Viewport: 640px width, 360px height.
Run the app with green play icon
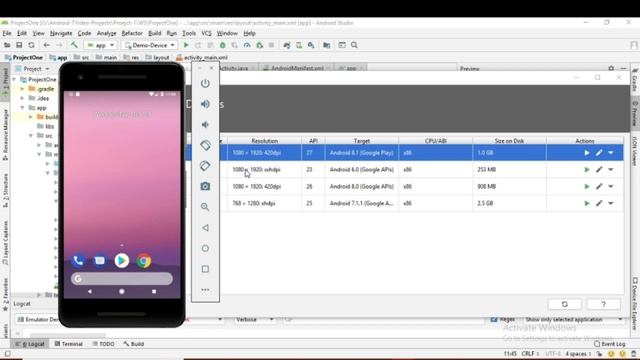[186, 45]
